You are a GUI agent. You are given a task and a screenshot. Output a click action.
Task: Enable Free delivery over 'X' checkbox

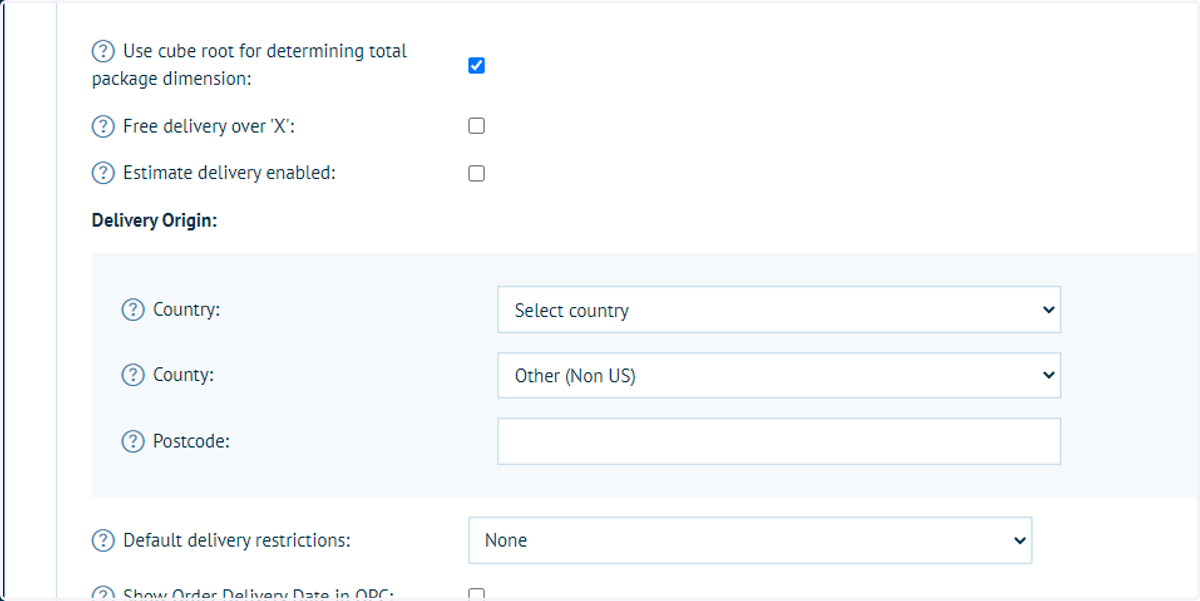point(476,126)
